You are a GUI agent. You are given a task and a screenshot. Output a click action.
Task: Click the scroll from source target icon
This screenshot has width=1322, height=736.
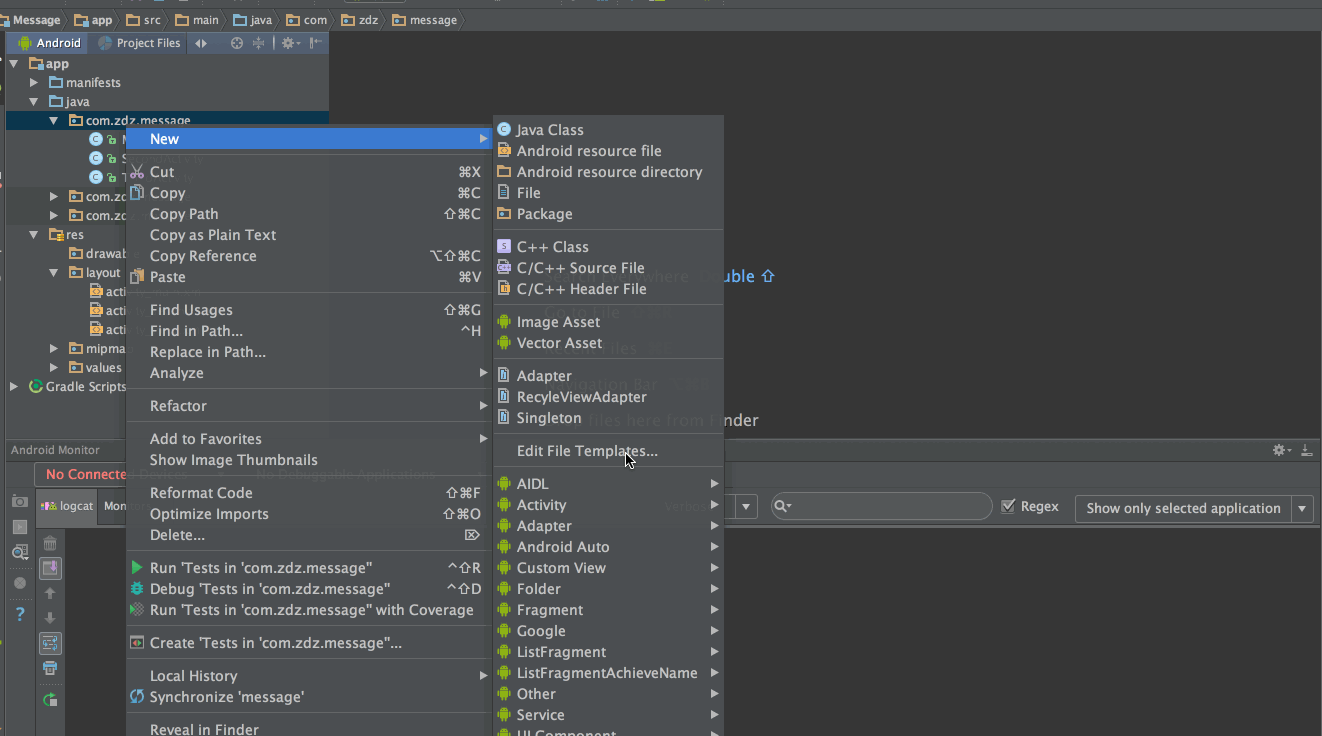click(237, 43)
